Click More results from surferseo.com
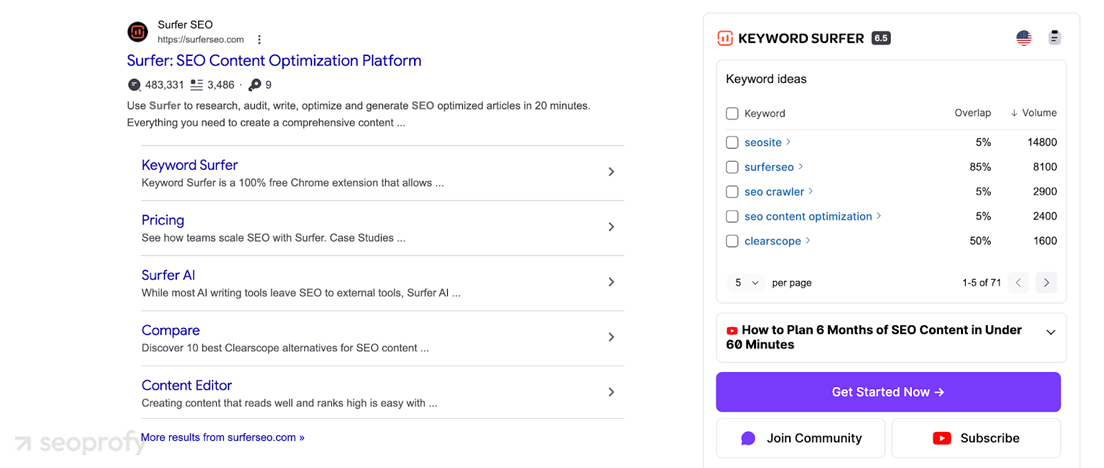Image resolution: width=1104 pixels, height=468 pixels. click(222, 437)
